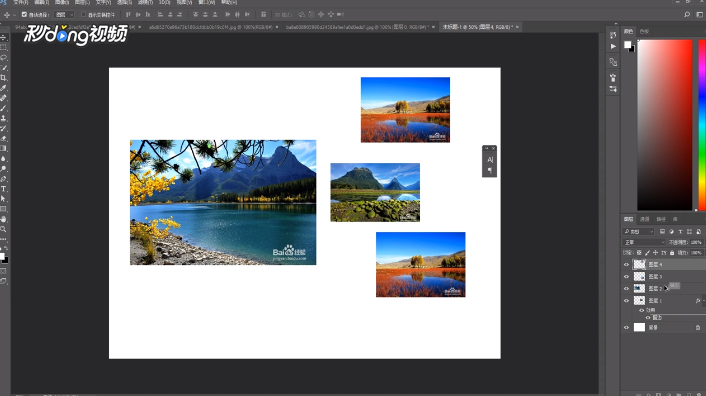Select the Hand tool
This screenshot has width=706, height=396.
(x=4, y=219)
